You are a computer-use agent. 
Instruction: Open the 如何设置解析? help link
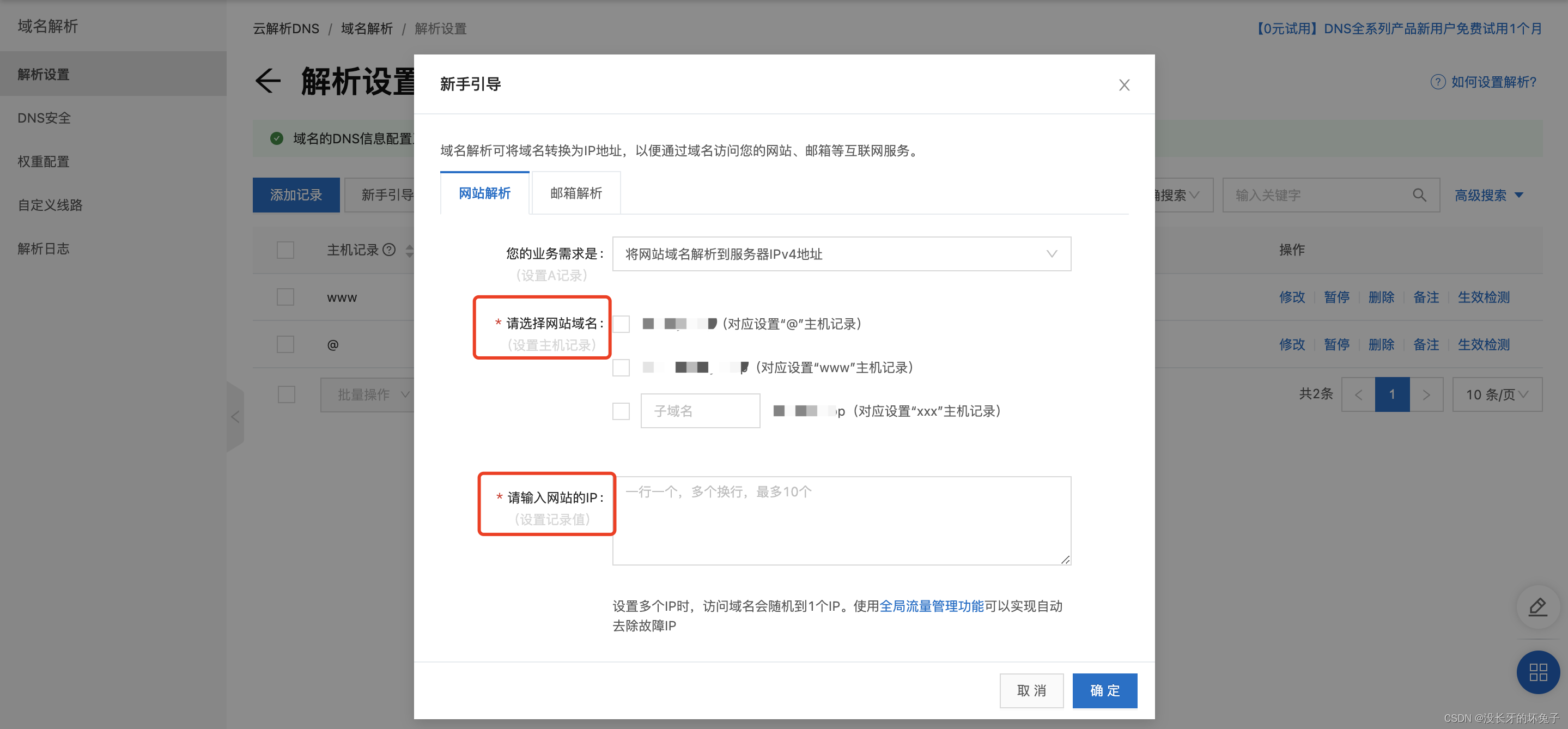point(1493,82)
